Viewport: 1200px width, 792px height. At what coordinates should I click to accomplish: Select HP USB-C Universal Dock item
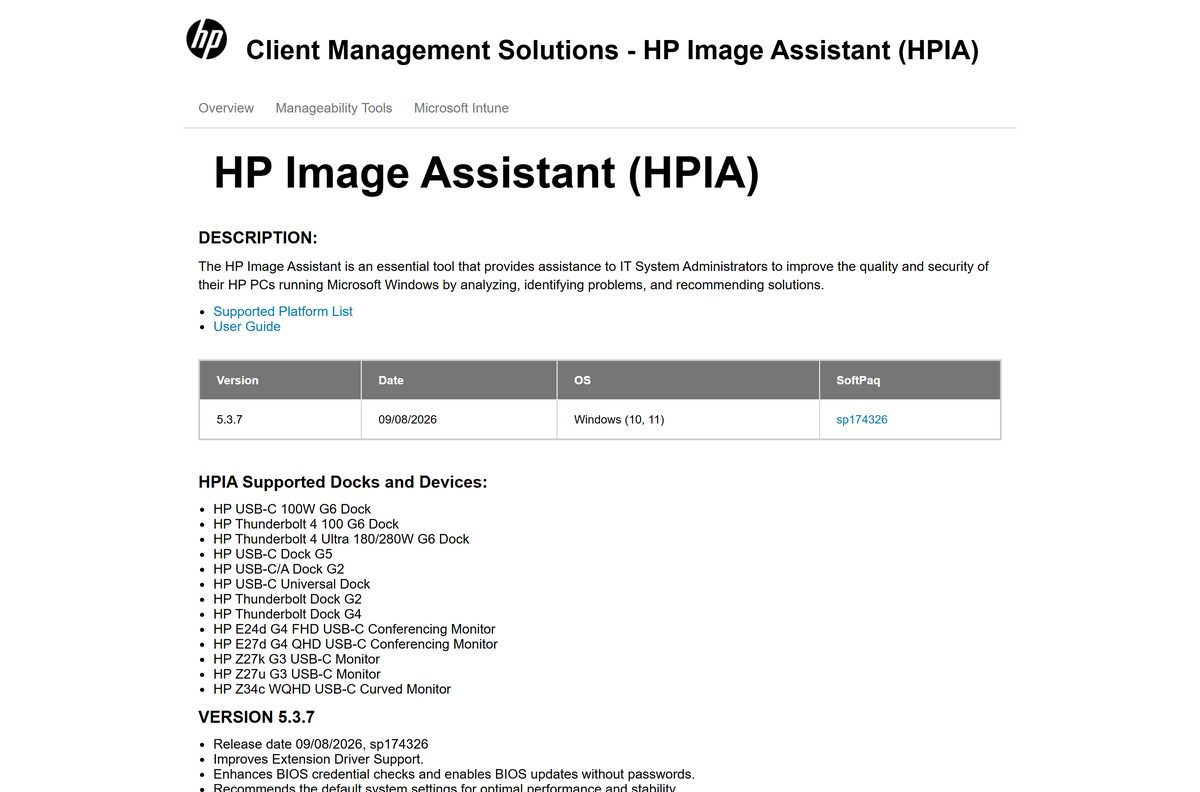[x=292, y=584]
